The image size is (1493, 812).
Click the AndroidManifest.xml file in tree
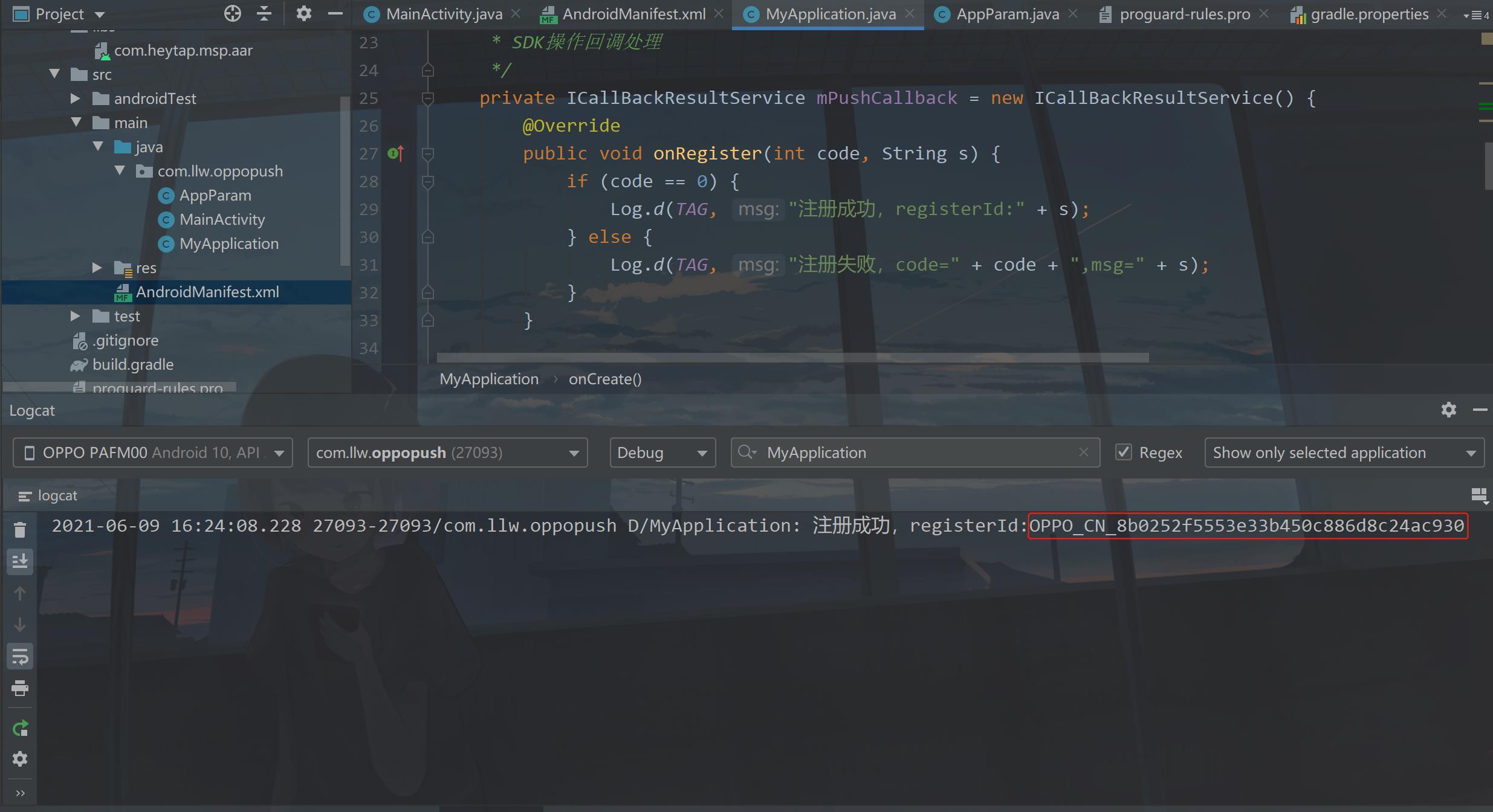(207, 291)
